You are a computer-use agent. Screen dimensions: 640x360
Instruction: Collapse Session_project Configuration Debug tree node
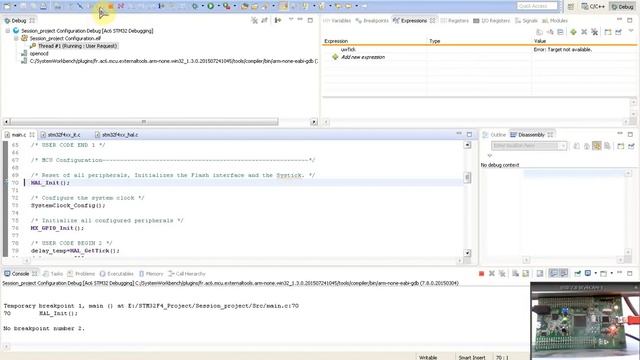8,31
